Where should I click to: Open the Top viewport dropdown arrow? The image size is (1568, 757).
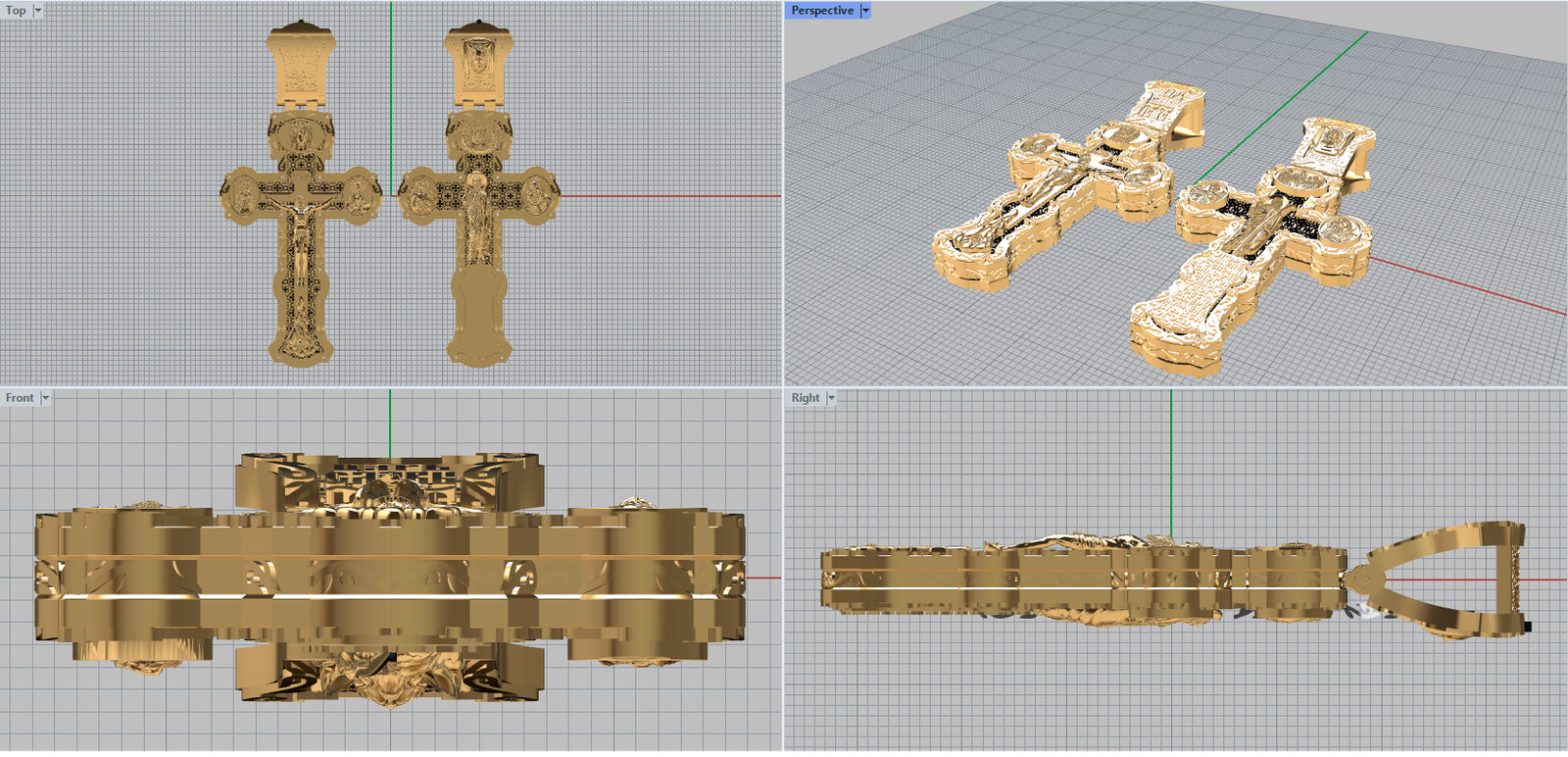point(38,11)
